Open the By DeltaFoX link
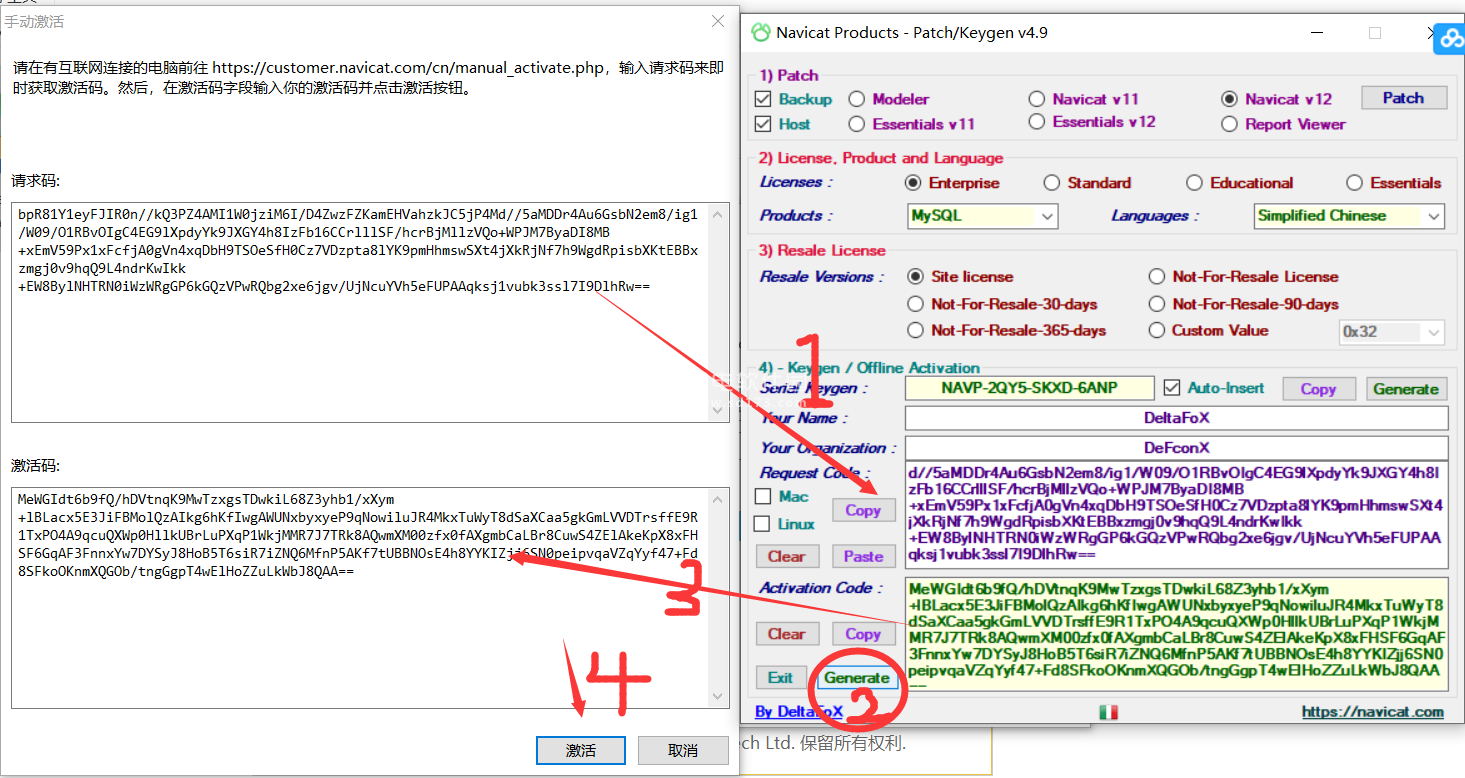Image resolution: width=1465 pixels, height=778 pixels. tap(799, 712)
